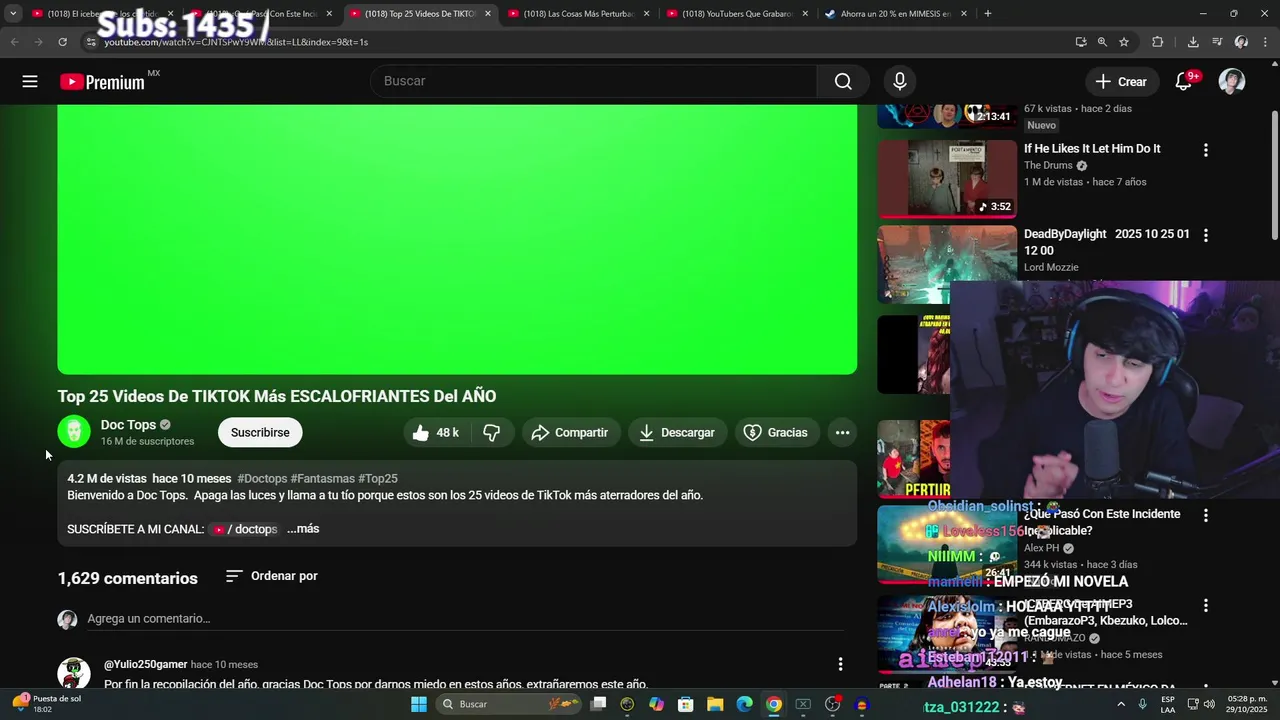This screenshot has height=720, width=1280.
Task: Open the Ordenar por comments sort menu
Action: pyautogui.click(x=271, y=576)
